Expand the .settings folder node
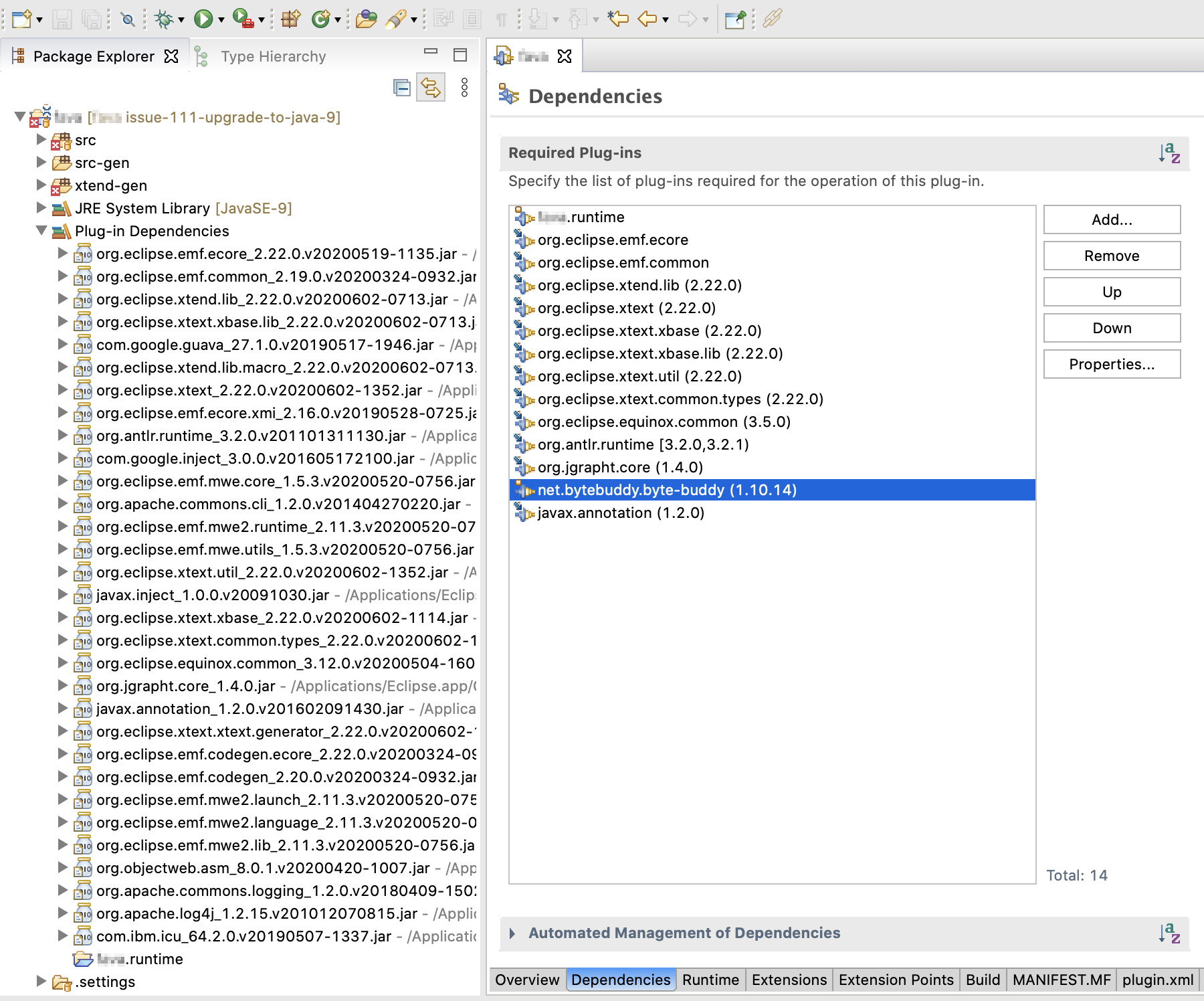 [41, 982]
